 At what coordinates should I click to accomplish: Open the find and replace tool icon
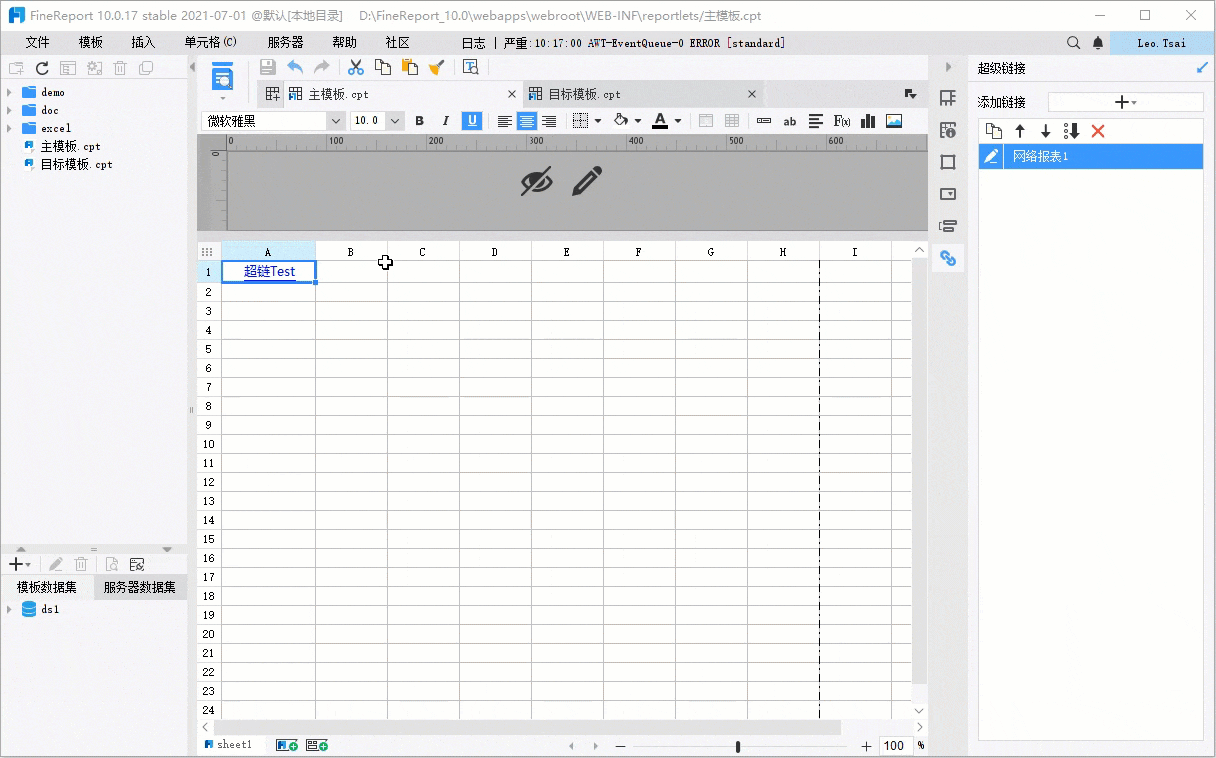pyautogui.click(x=470, y=67)
